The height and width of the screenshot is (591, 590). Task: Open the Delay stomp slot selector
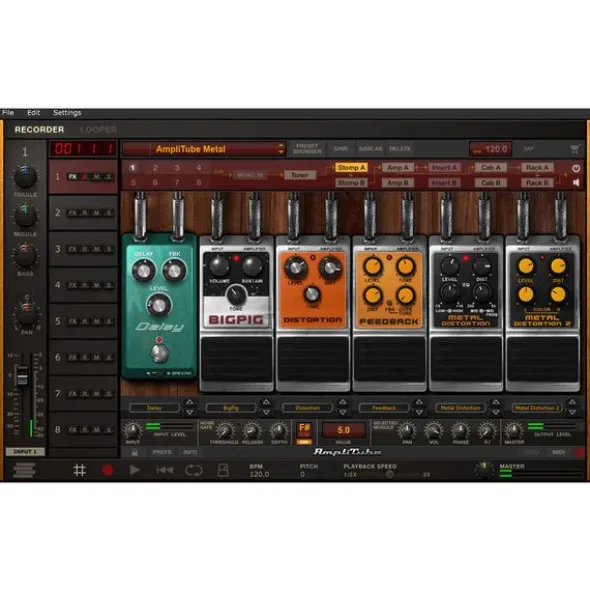tap(154, 408)
